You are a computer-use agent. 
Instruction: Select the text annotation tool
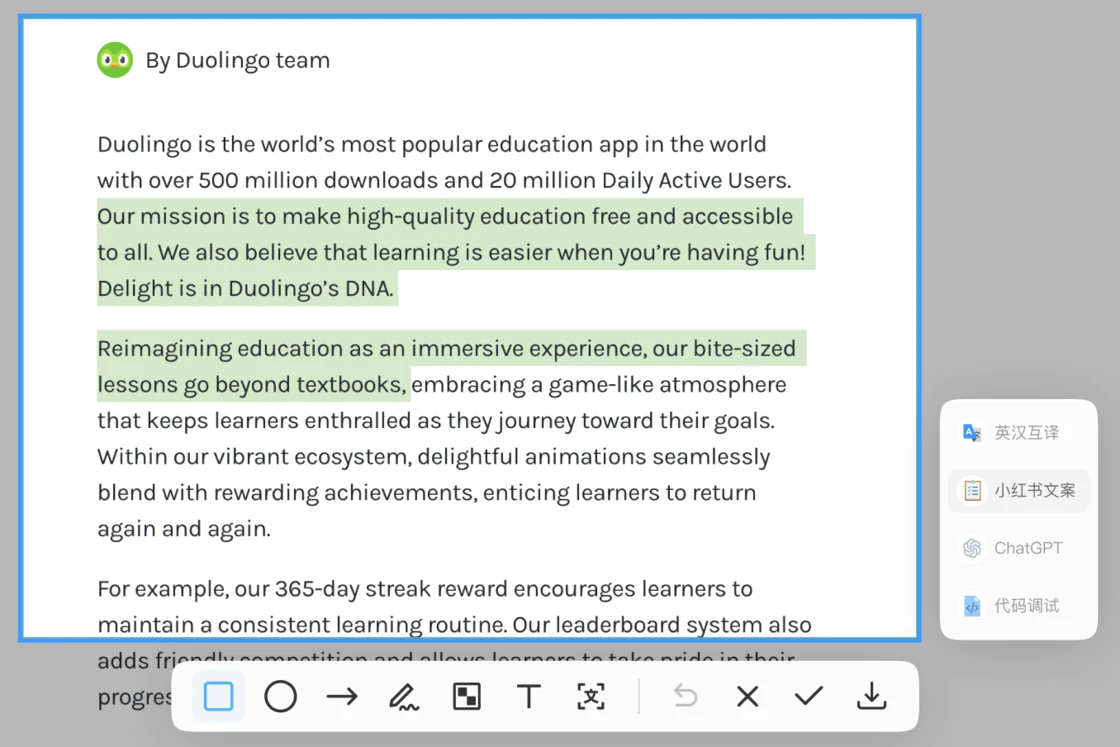[529, 696]
